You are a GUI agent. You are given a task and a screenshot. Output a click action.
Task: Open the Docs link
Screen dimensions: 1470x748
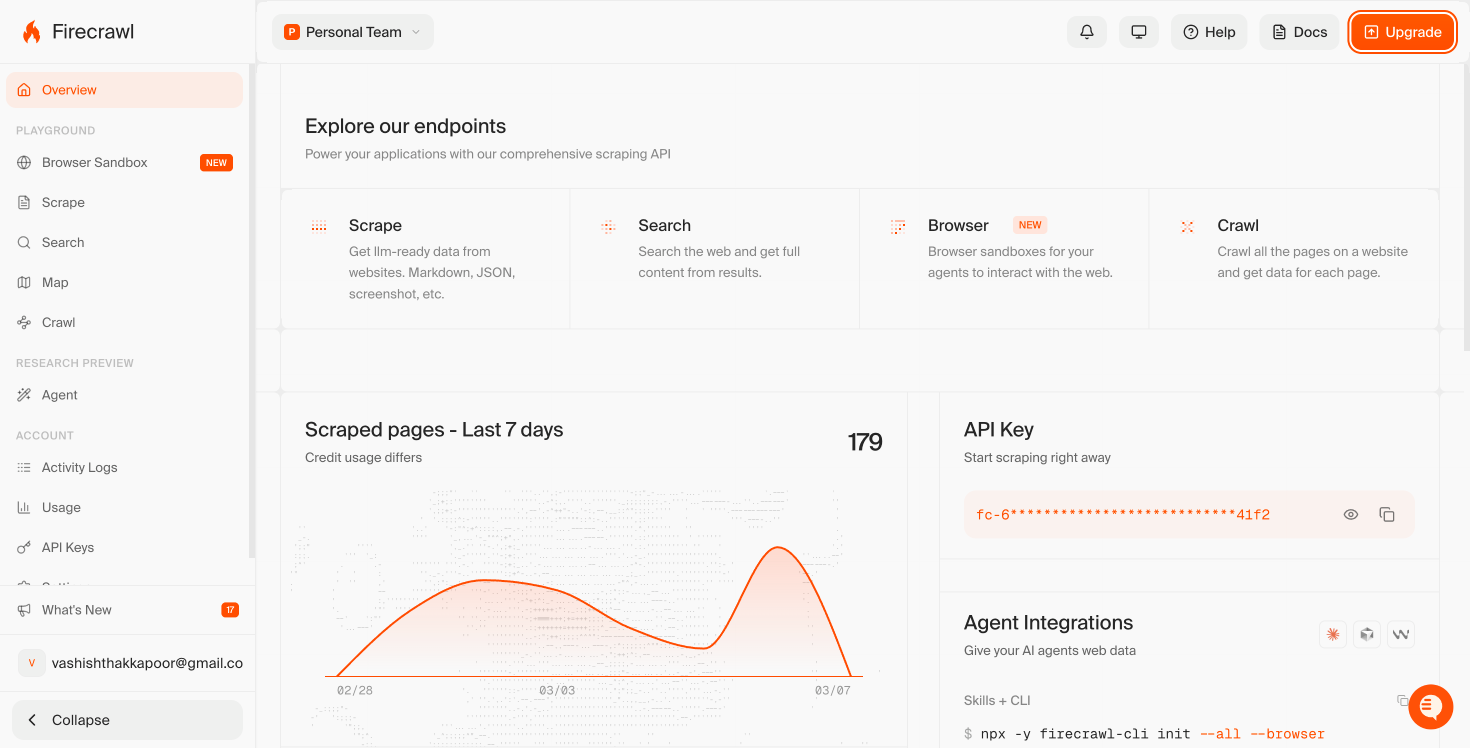coord(1299,32)
